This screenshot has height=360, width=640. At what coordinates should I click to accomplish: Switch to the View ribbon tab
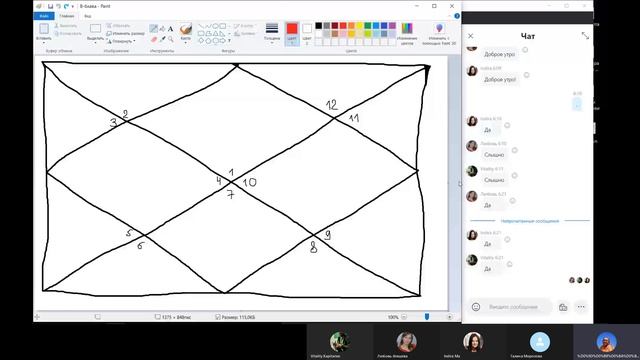88,16
